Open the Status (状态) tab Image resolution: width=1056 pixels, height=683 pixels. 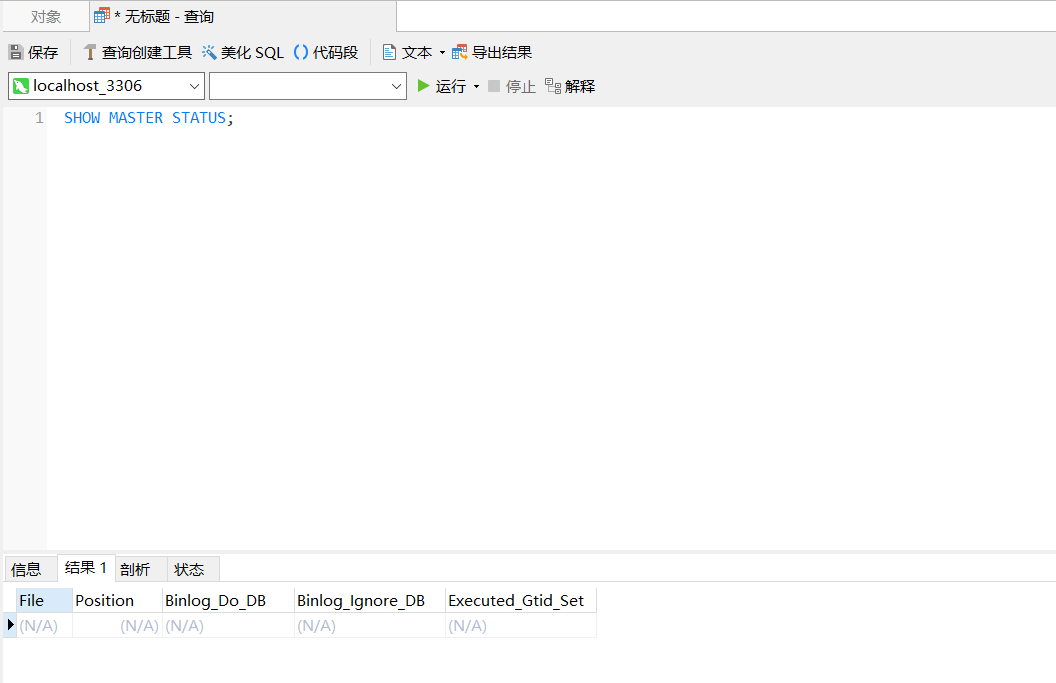pyautogui.click(x=189, y=569)
